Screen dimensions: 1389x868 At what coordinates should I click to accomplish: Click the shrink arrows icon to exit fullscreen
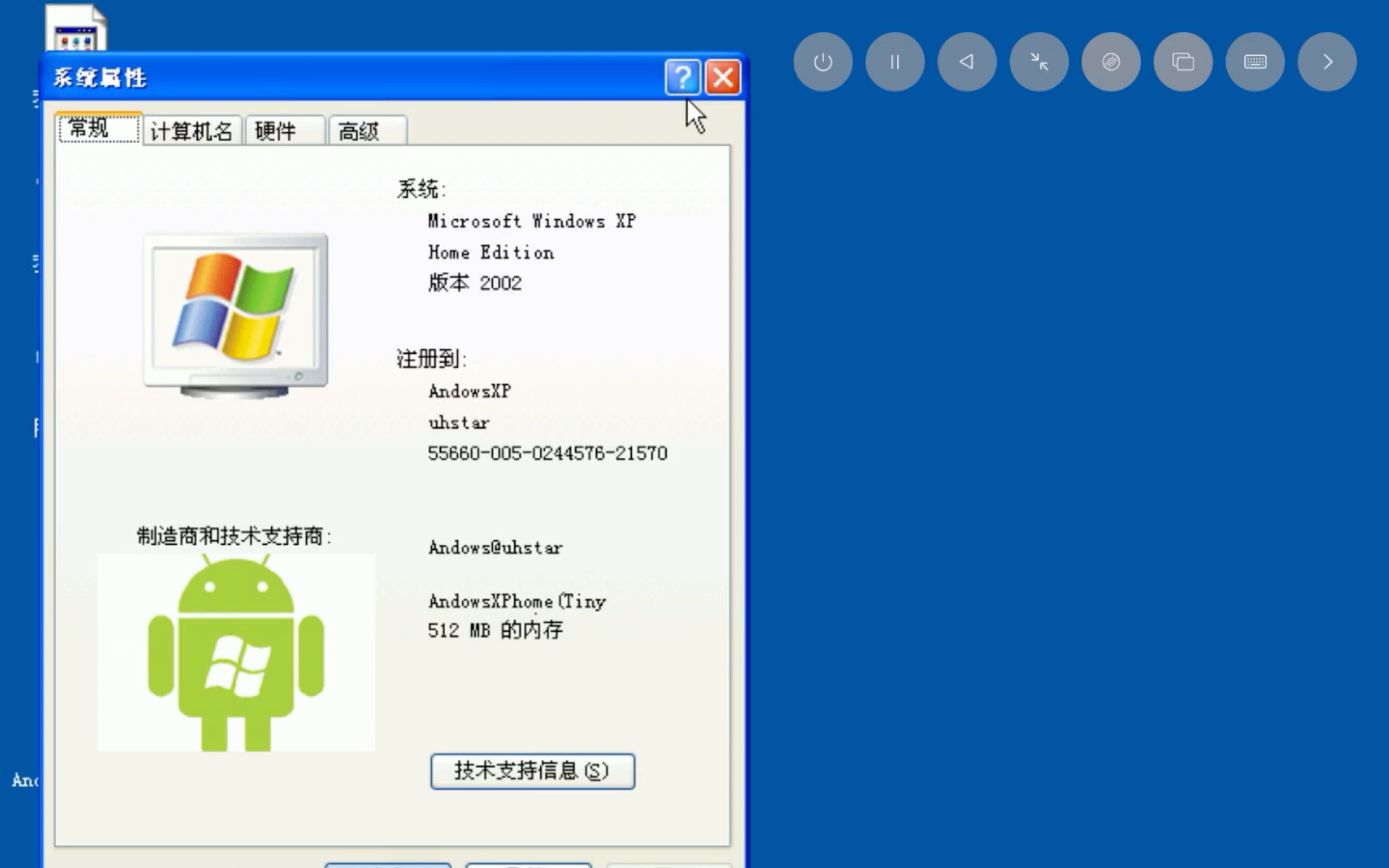(x=1039, y=61)
